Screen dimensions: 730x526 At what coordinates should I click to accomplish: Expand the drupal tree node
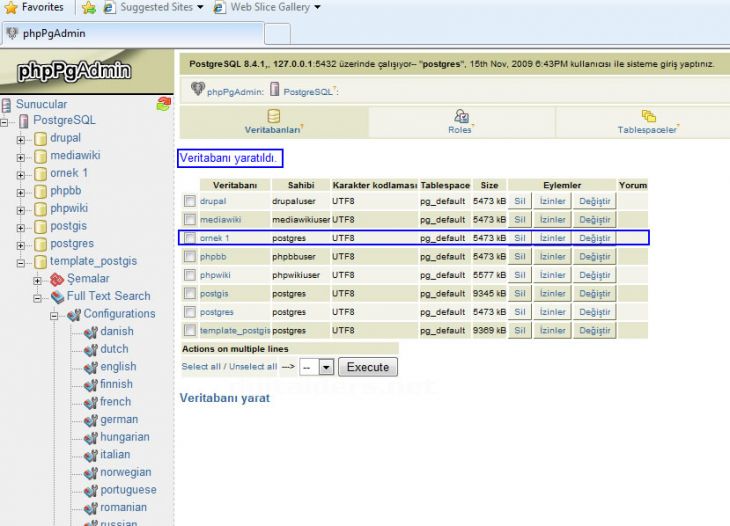click(x=20, y=140)
